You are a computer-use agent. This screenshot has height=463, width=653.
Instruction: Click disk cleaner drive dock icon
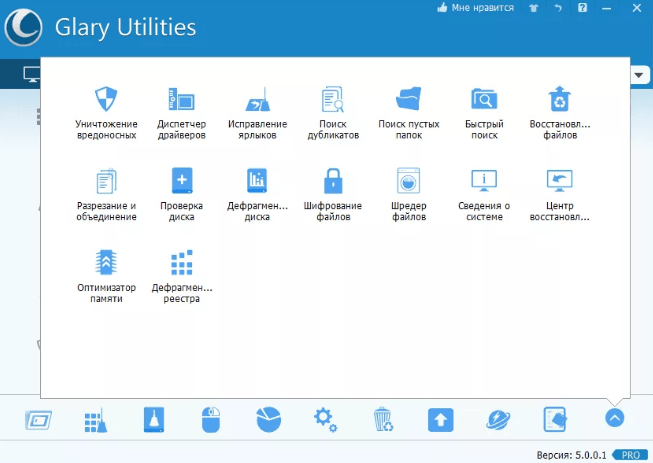[x=154, y=419]
